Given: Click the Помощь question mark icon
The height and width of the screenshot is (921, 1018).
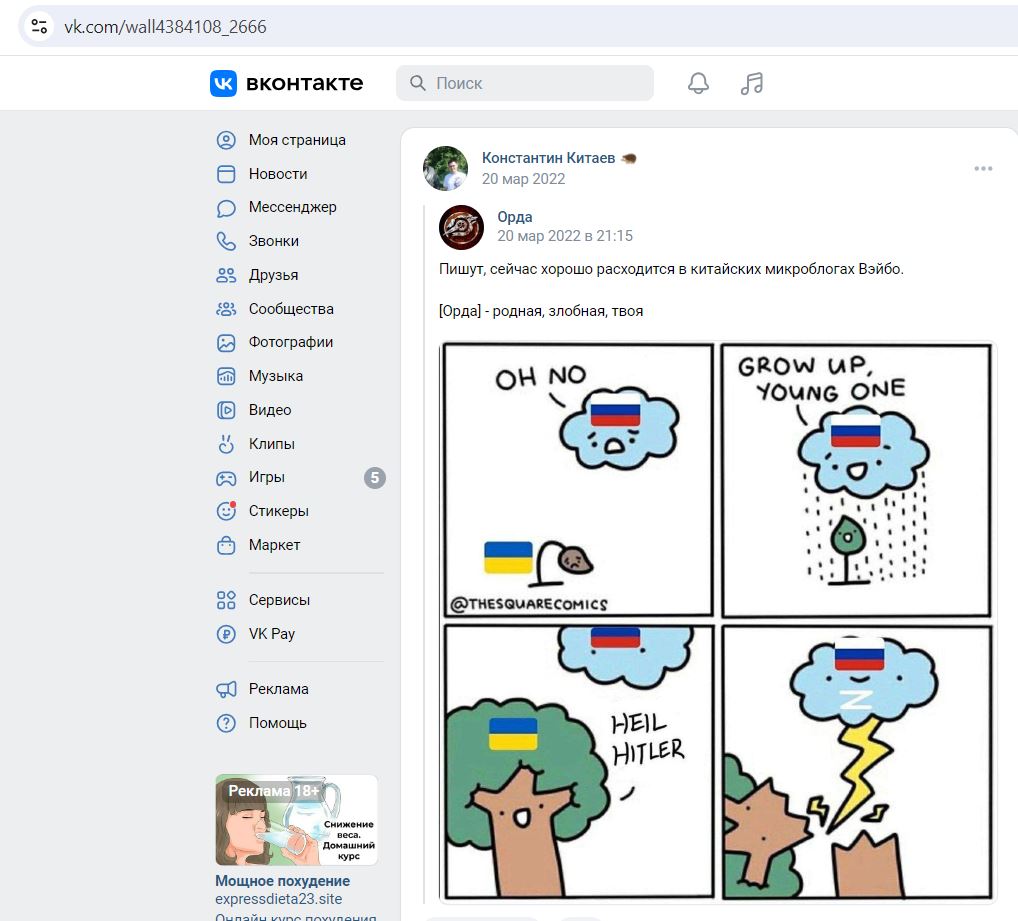Looking at the screenshot, I should coord(226,723).
